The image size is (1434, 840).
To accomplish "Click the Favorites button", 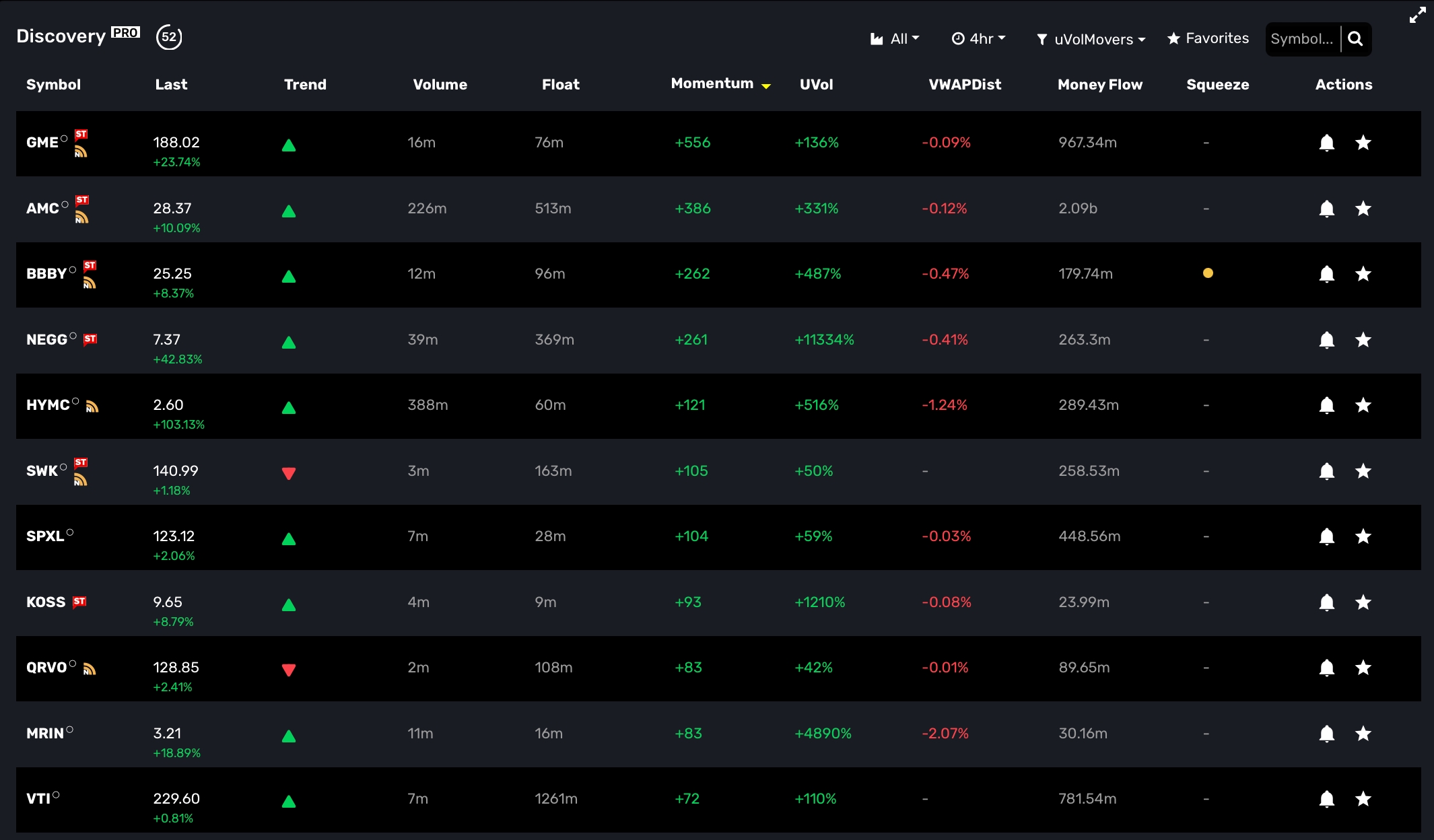I will 1208,38.
